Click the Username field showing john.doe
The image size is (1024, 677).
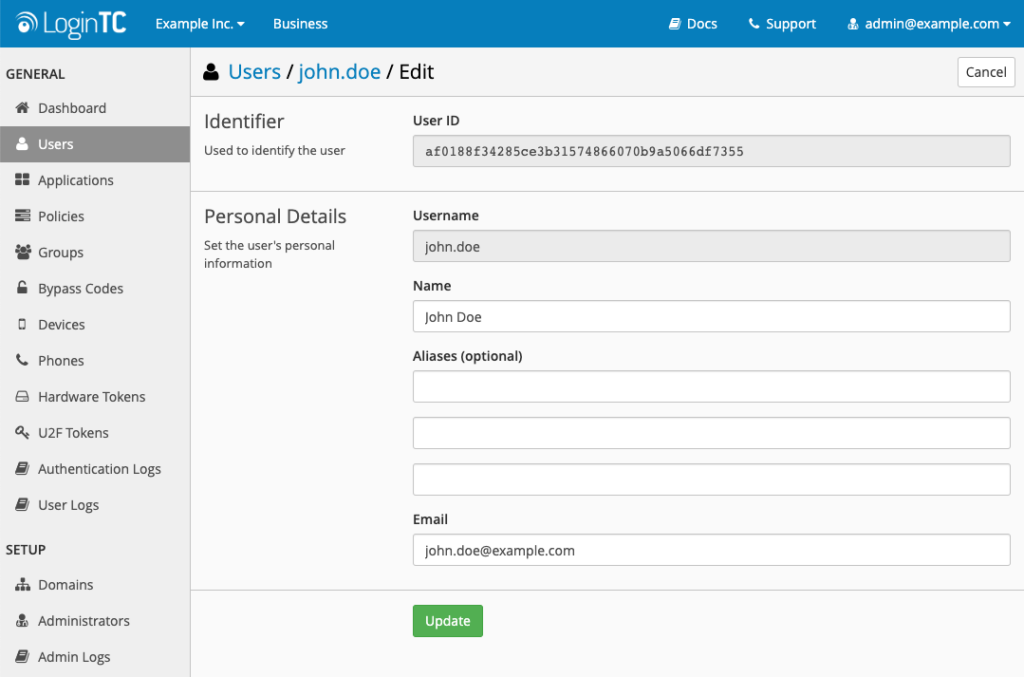tap(711, 246)
